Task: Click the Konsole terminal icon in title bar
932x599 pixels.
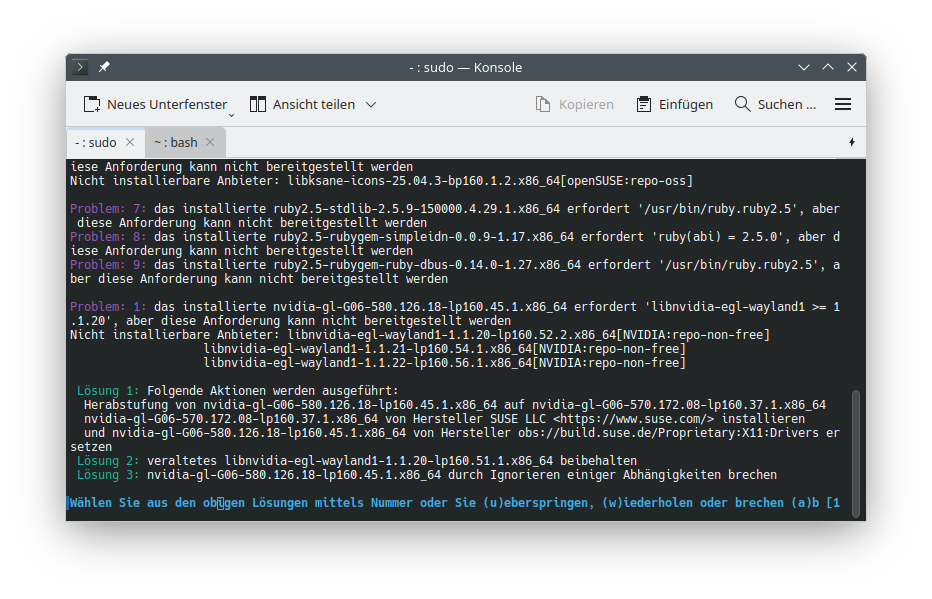Action: (x=81, y=67)
